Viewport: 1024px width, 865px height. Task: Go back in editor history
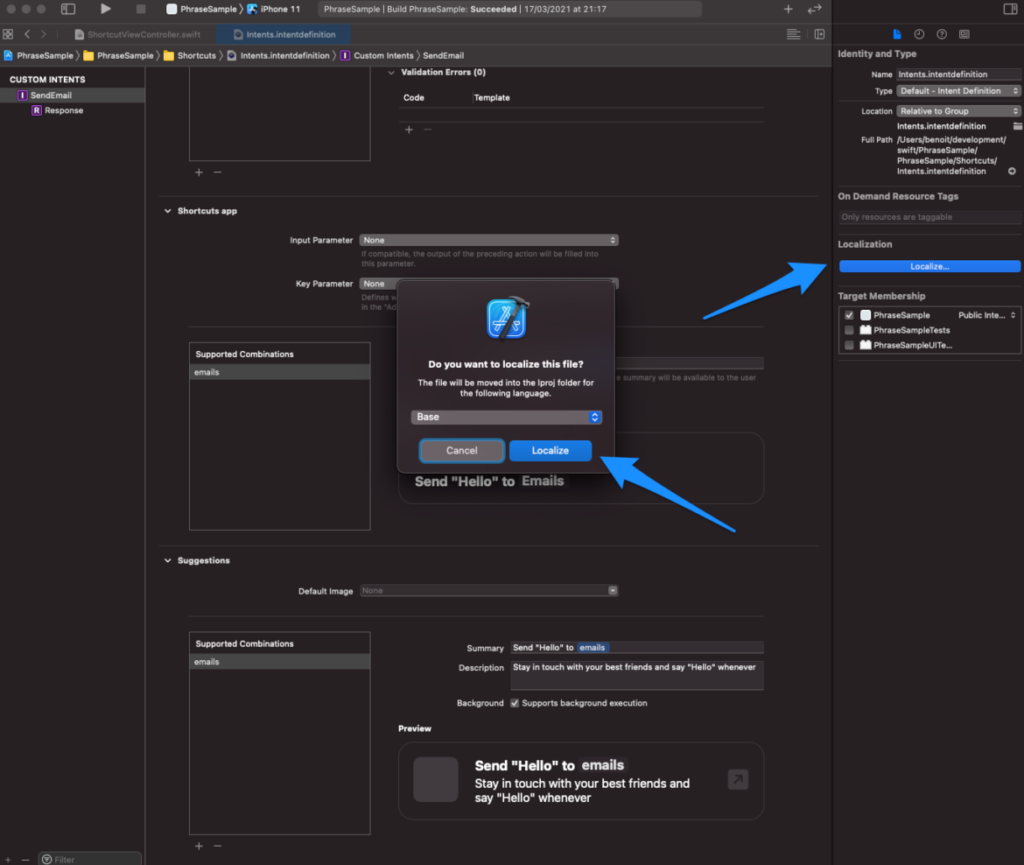tap(27, 35)
